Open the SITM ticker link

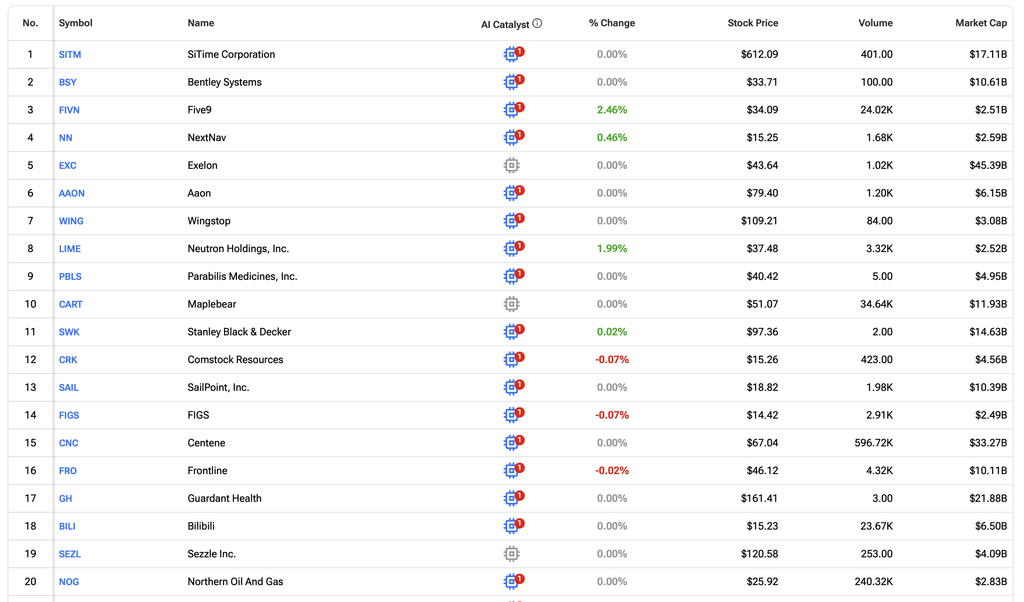tap(70, 54)
